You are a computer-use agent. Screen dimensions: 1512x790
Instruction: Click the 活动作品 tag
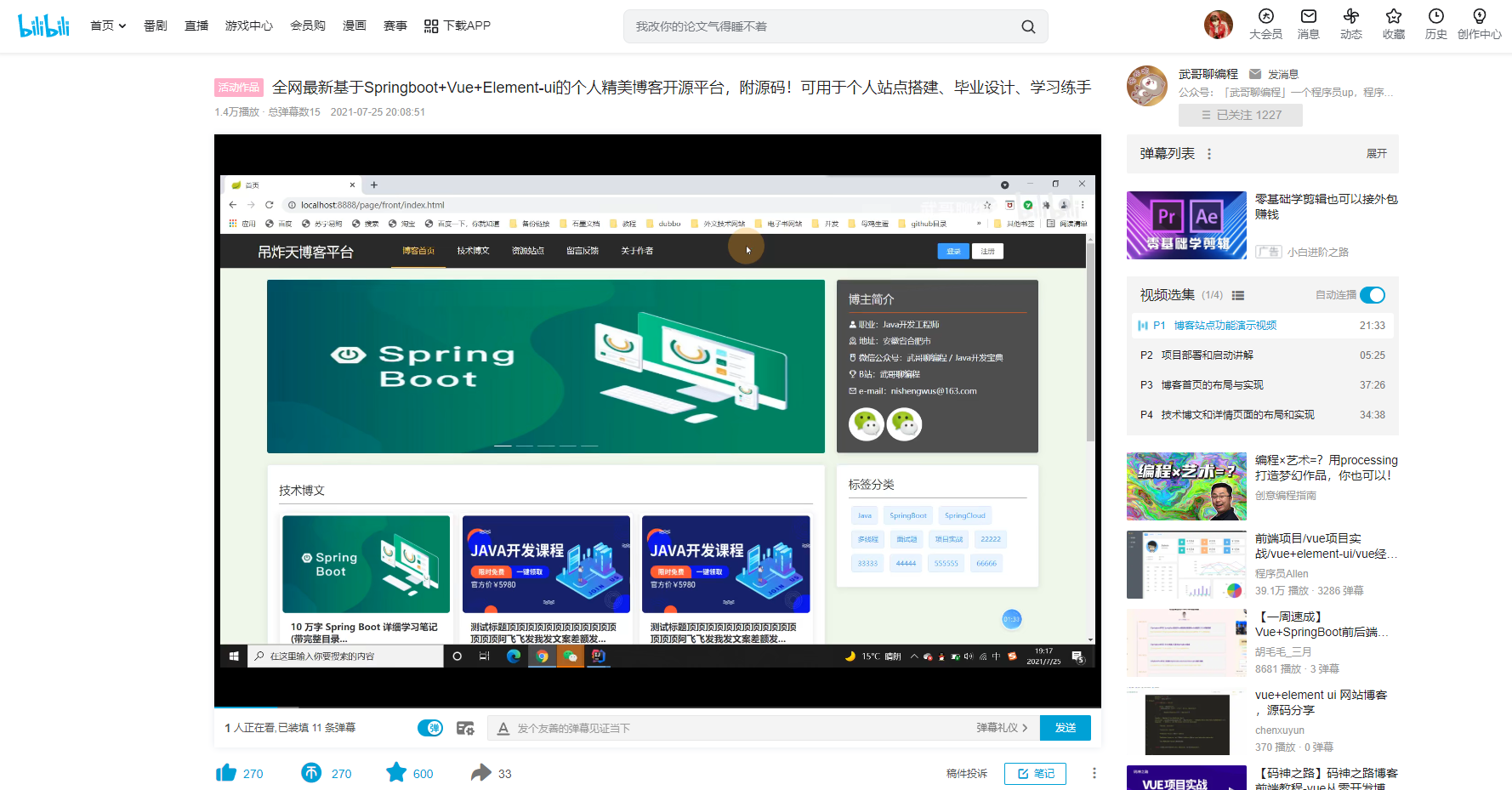238,88
